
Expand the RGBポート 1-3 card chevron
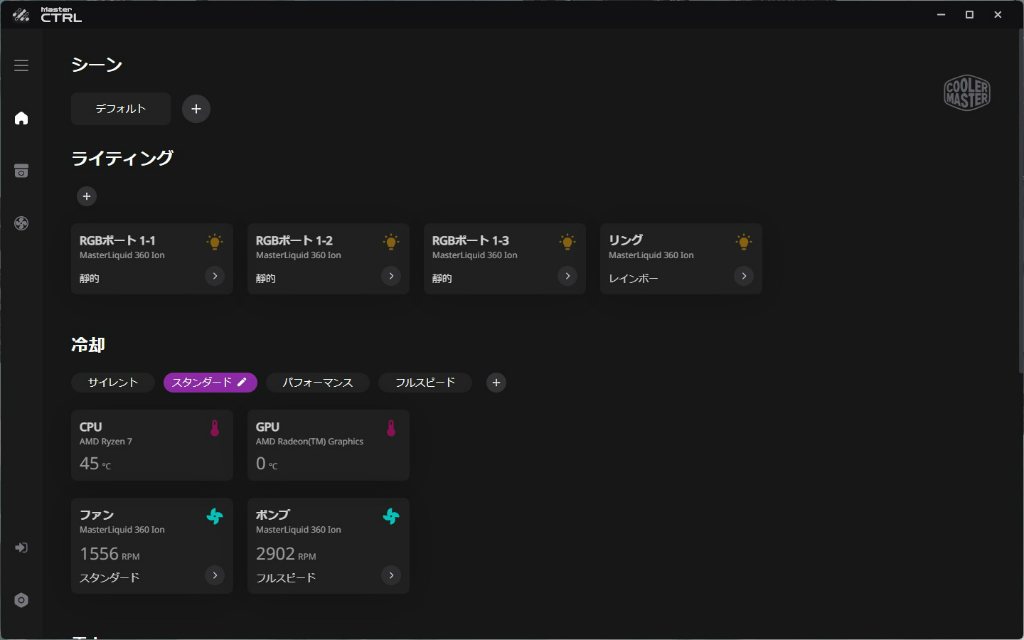point(567,276)
